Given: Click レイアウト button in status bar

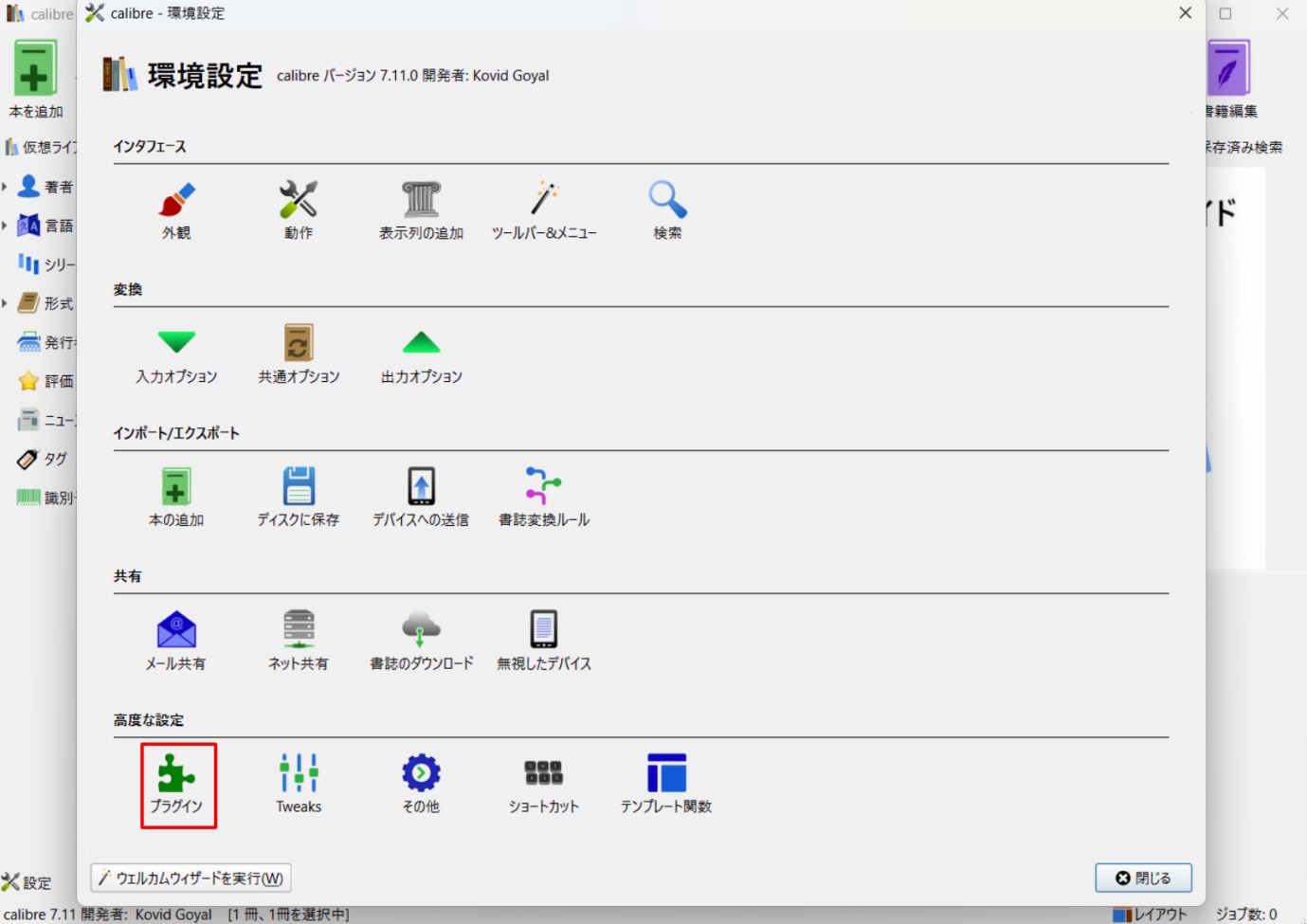Looking at the screenshot, I should tap(1150, 915).
